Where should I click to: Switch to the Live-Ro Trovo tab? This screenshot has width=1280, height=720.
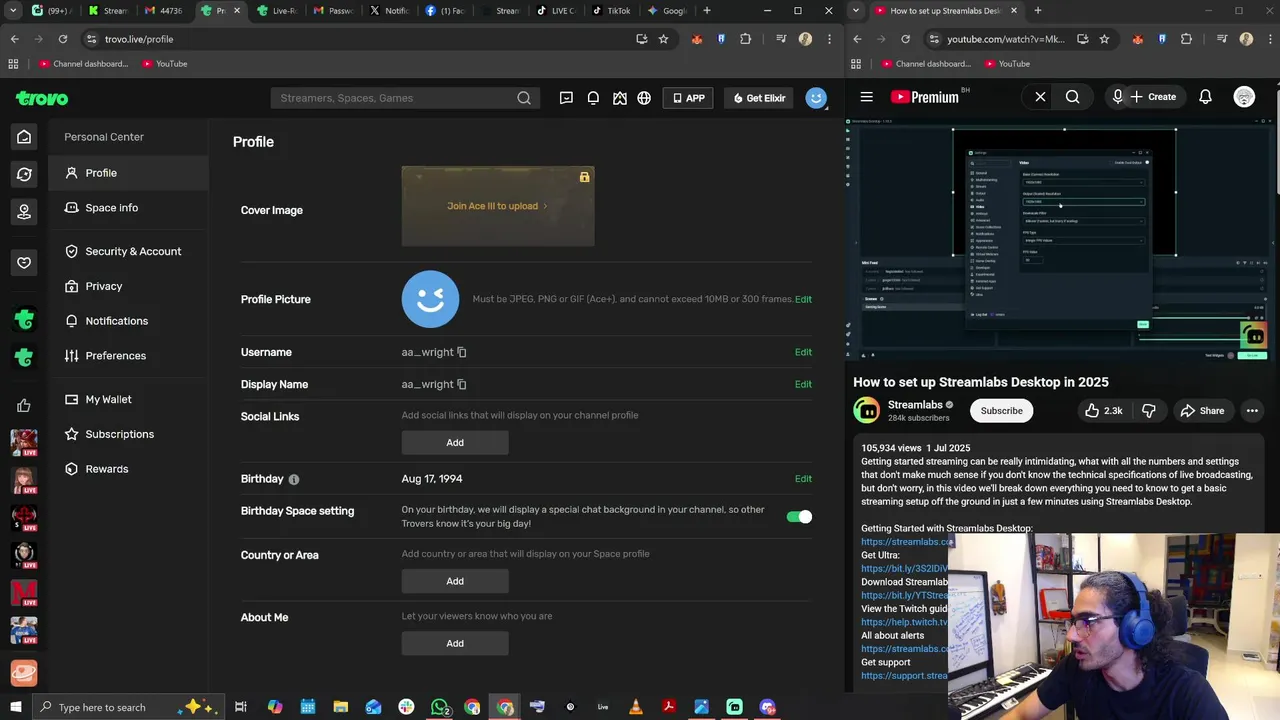[x=277, y=11]
